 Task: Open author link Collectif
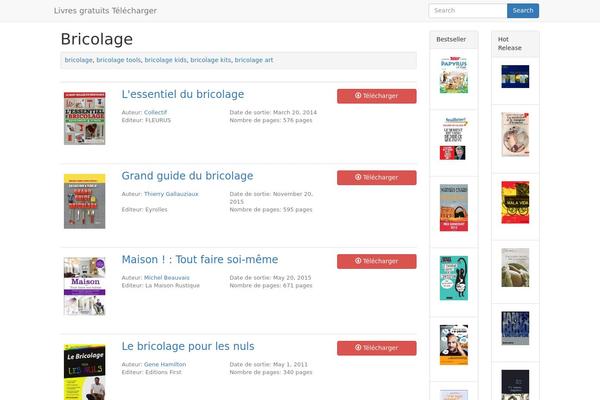pos(155,113)
